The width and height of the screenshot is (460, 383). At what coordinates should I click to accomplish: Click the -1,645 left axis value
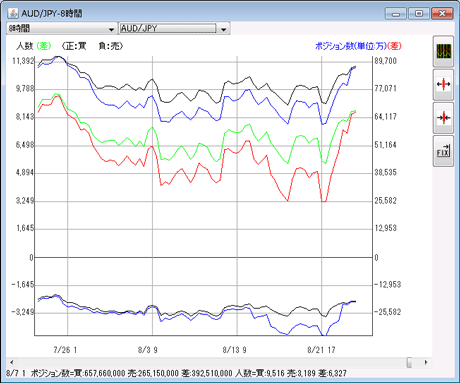coord(23,284)
